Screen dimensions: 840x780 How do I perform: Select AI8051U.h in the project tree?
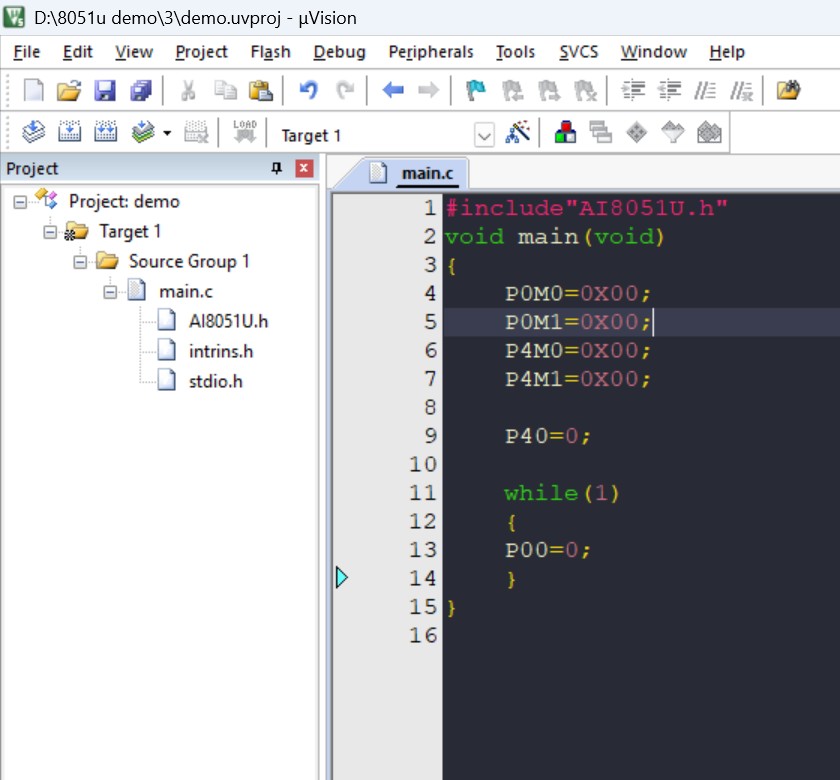coord(228,321)
